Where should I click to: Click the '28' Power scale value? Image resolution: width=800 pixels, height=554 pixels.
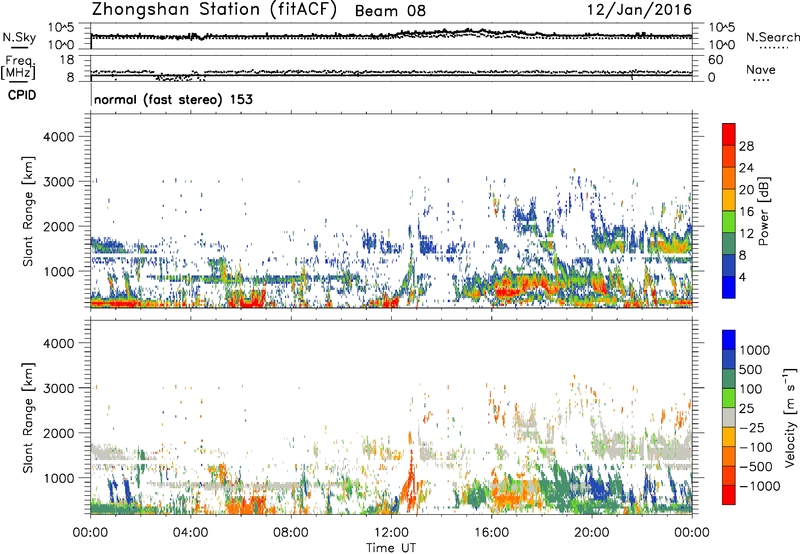pos(746,146)
